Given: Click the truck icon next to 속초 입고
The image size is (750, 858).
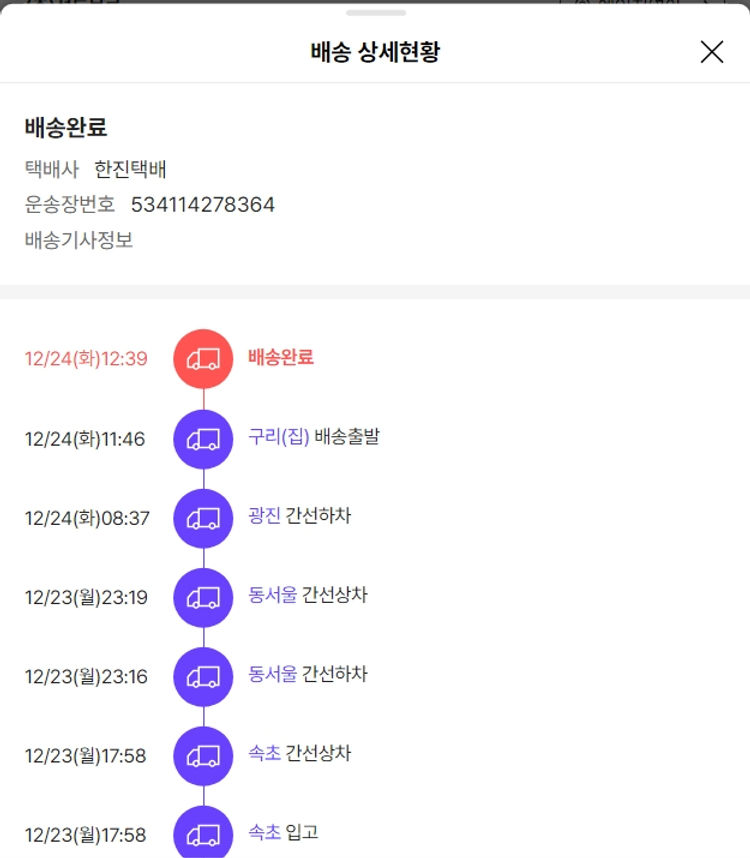Looking at the screenshot, I should (x=203, y=834).
